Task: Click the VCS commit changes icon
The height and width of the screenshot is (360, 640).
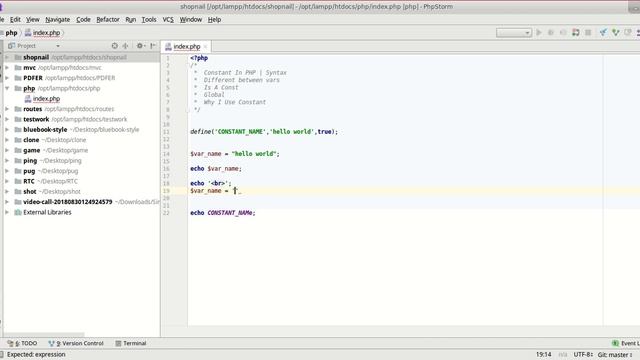Action: (616, 32)
